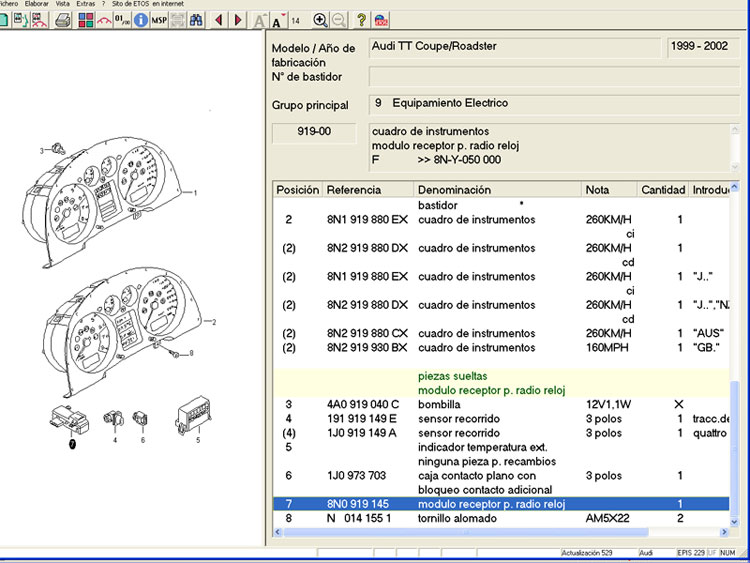Click the MSP toolbar button

(159, 20)
